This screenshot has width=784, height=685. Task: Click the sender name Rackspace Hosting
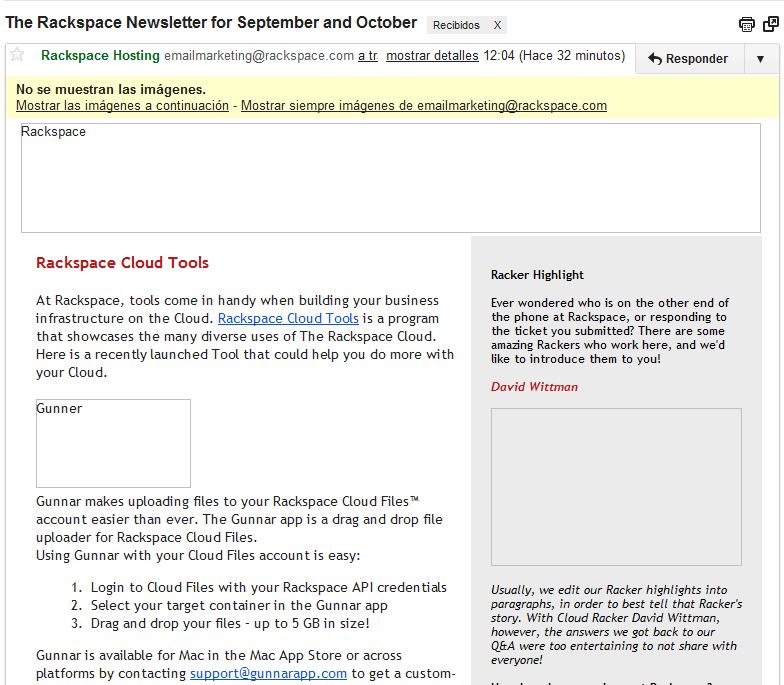click(x=100, y=56)
